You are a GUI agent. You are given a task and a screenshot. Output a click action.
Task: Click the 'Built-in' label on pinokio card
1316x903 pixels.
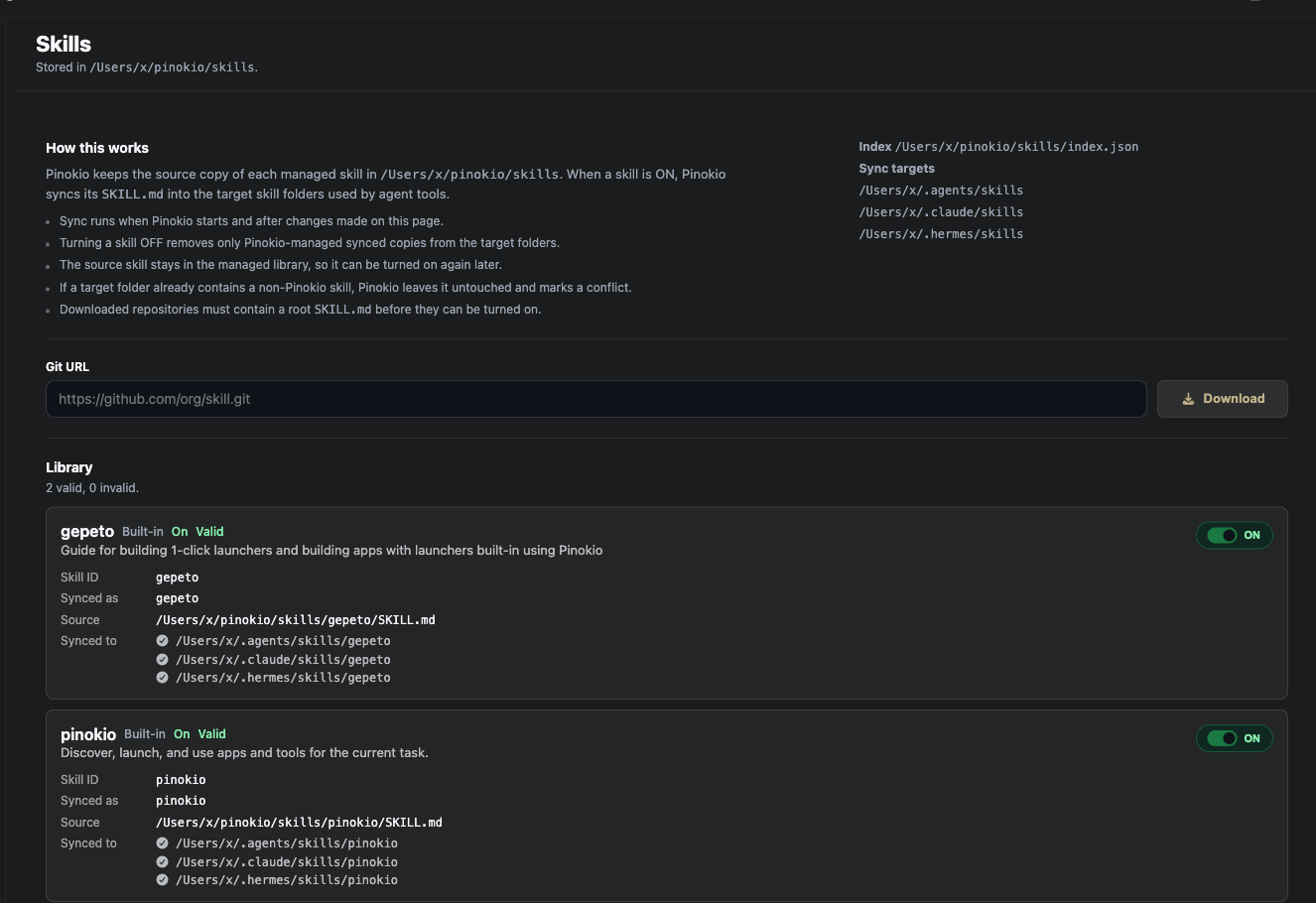point(145,734)
